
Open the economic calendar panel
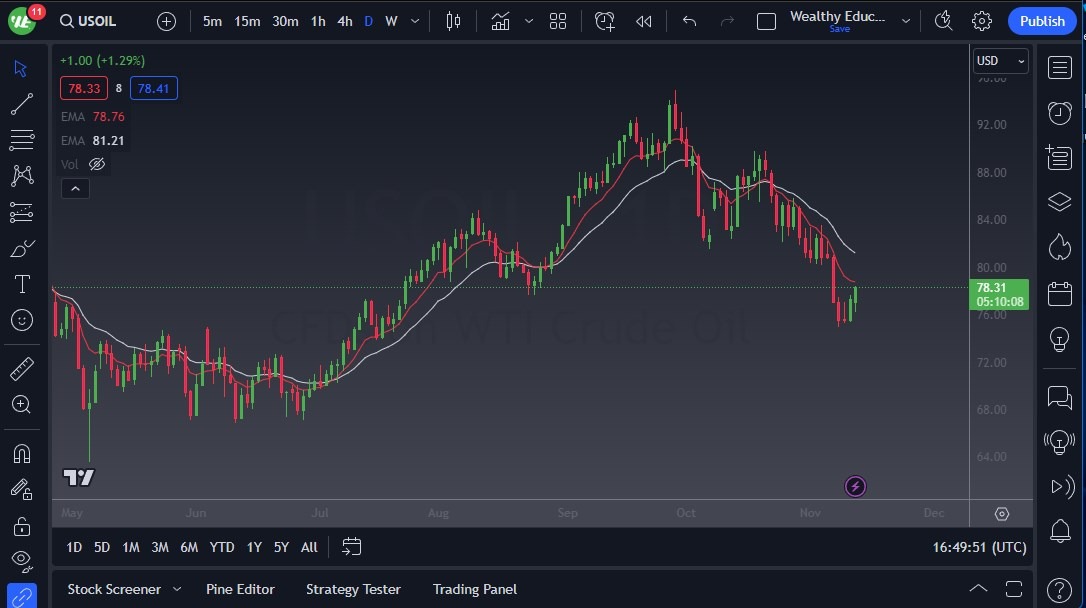1059,293
